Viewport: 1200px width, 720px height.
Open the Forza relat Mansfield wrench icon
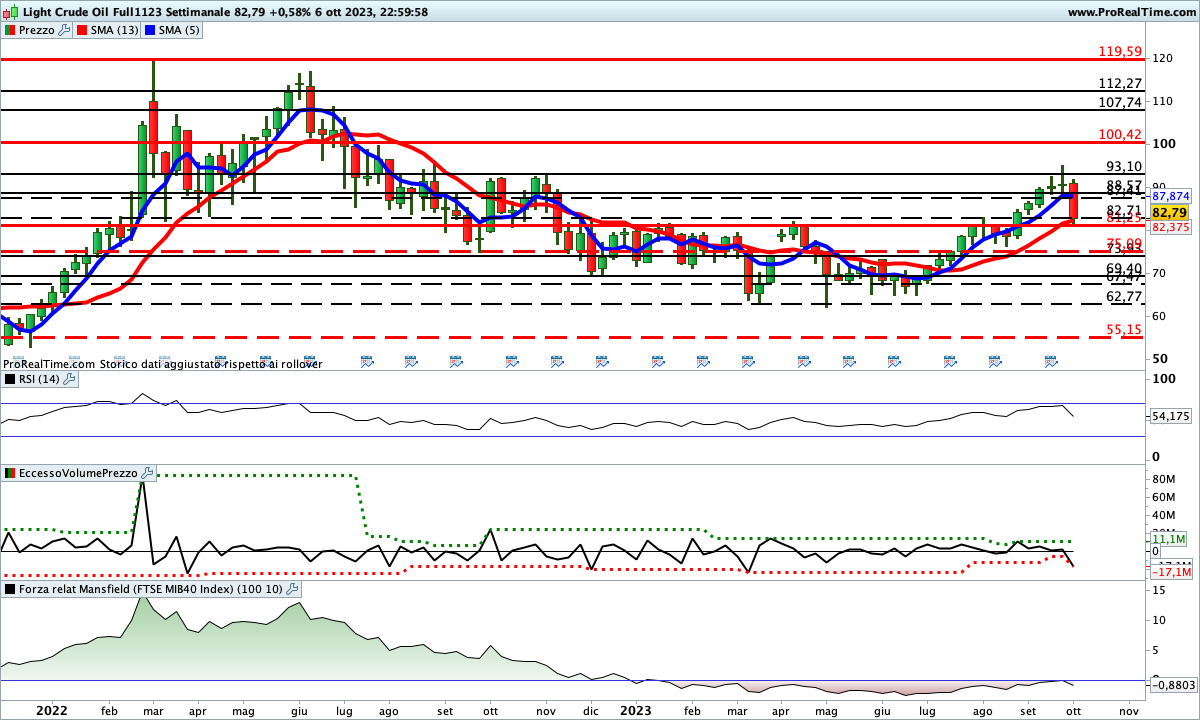pyautogui.click(x=292, y=589)
